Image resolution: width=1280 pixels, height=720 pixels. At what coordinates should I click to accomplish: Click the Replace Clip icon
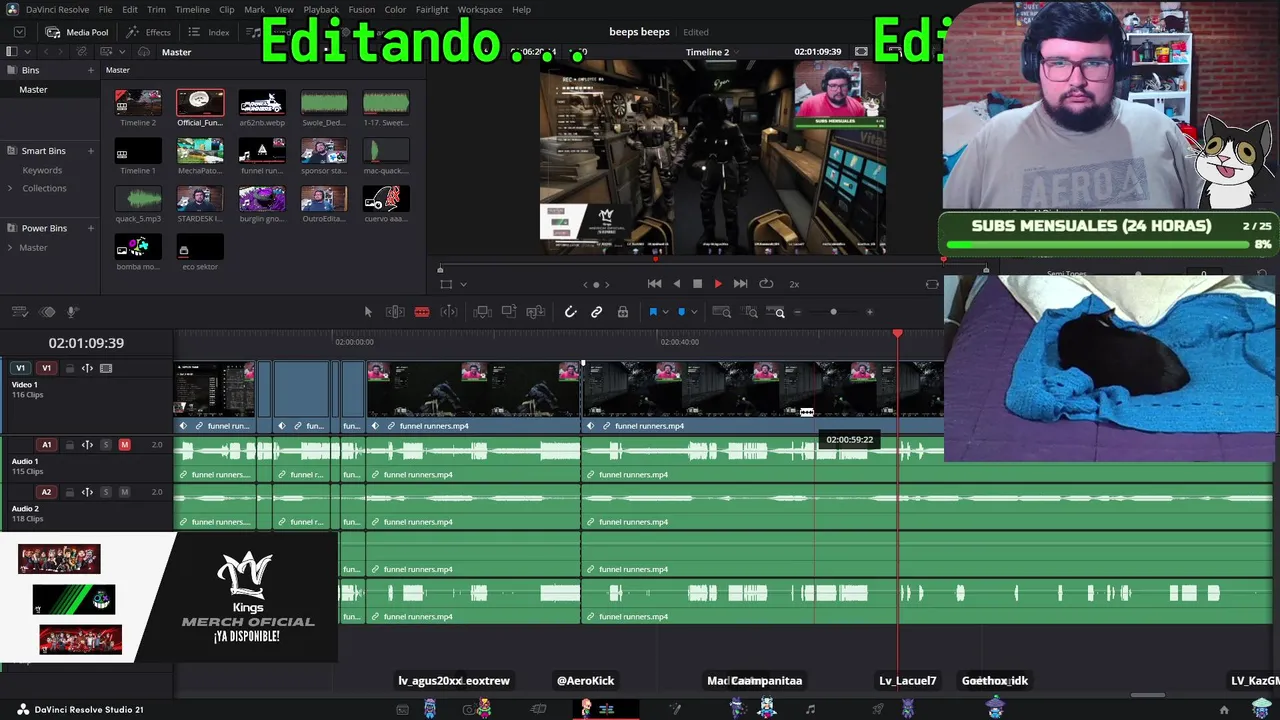(x=536, y=312)
